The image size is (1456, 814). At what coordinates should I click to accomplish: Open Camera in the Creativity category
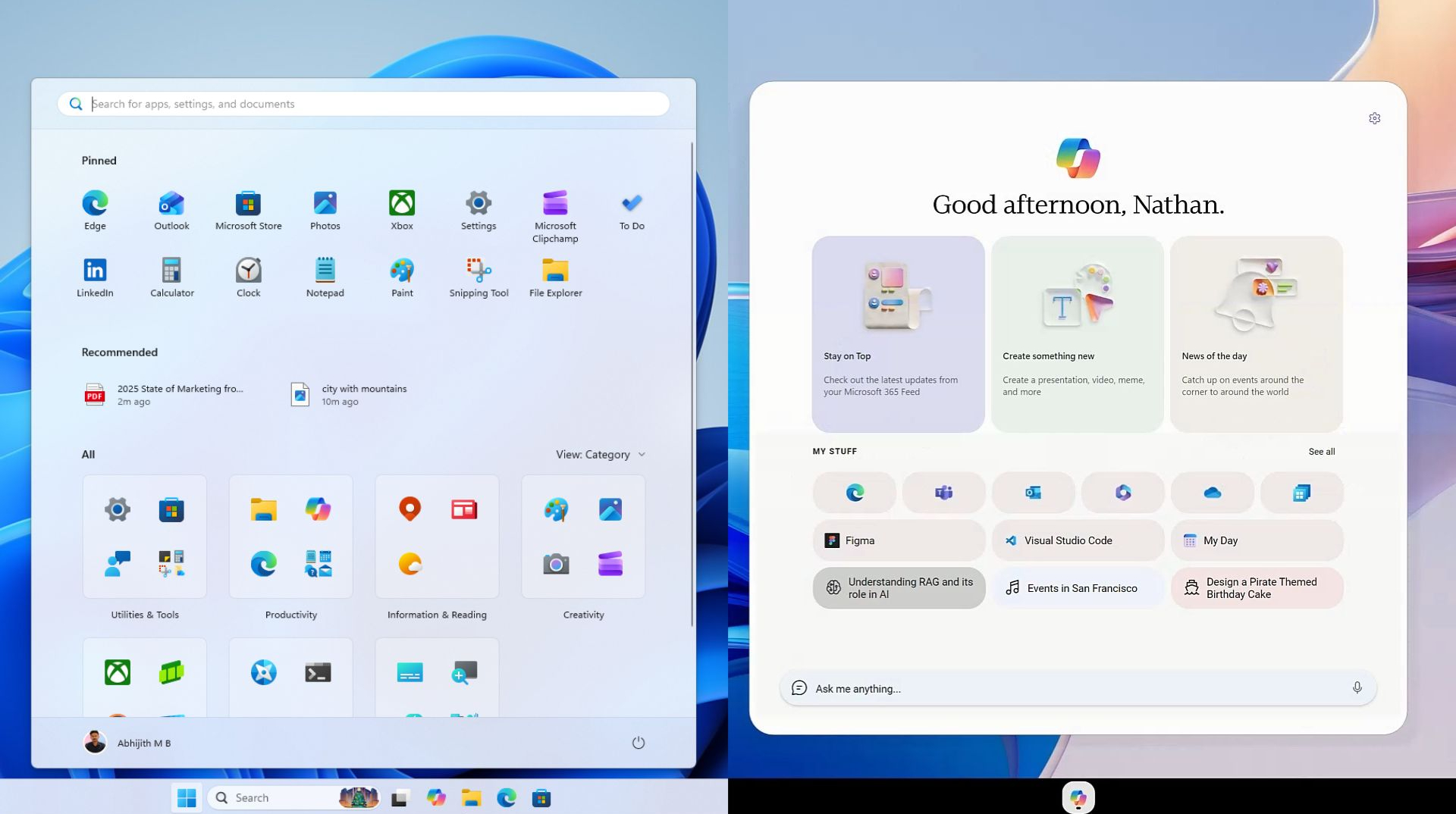tap(556, 564)
